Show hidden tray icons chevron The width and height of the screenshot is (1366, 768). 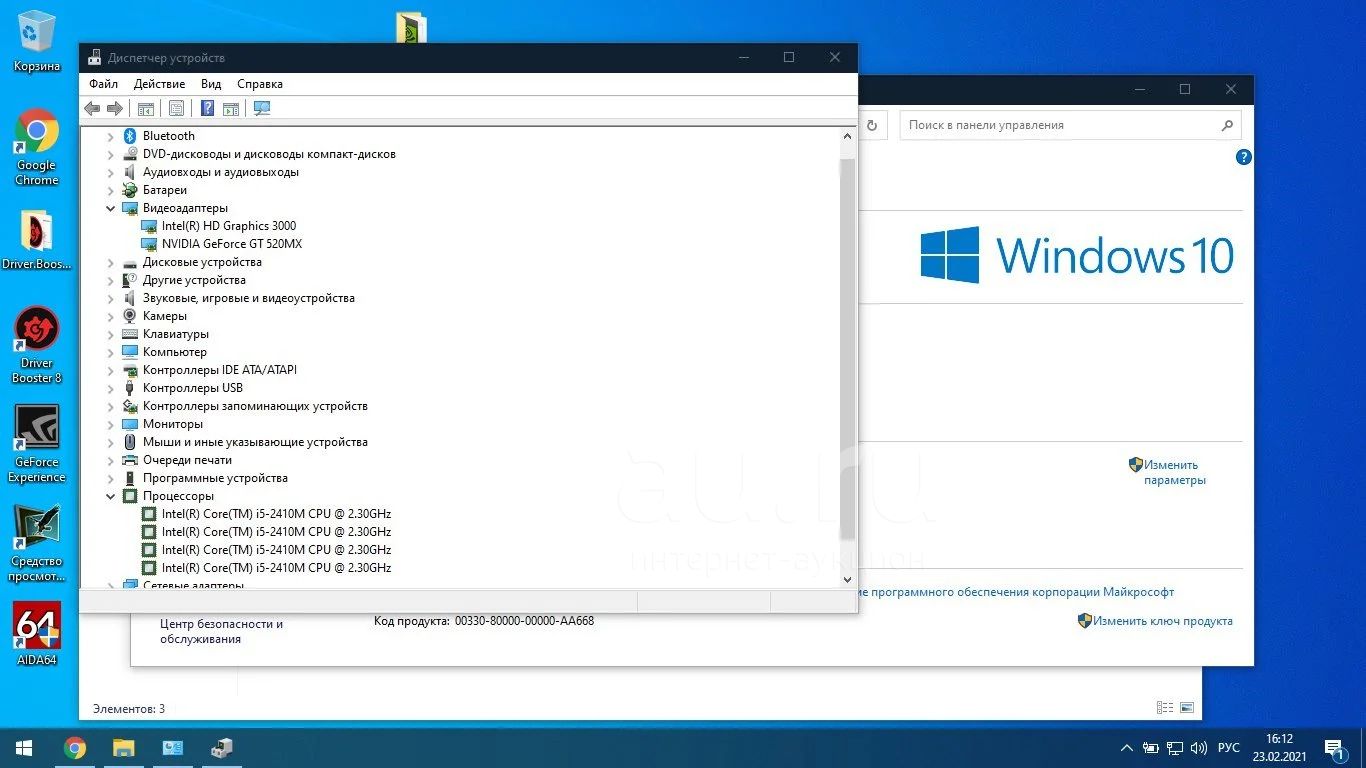click(x=1127, y=748)
